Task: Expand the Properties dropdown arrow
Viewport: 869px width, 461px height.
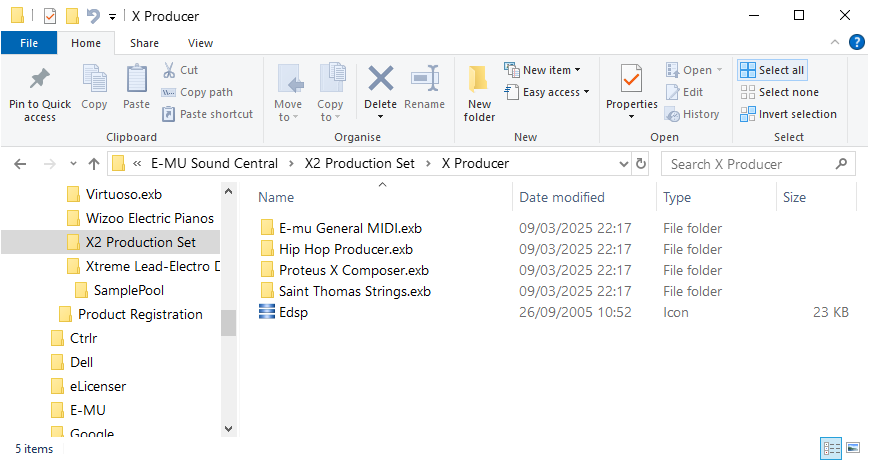Action: tap(631, 117)
